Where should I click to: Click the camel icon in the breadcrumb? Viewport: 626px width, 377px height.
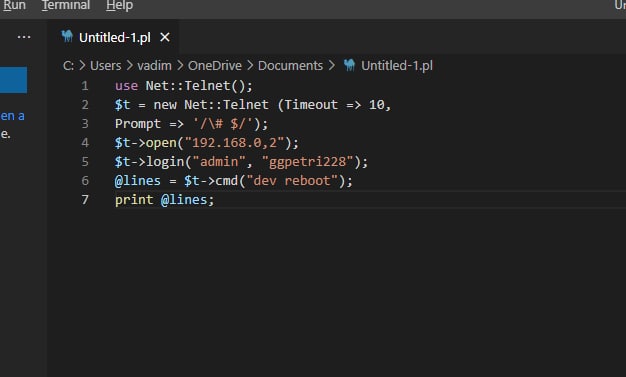tap(349, 65)
